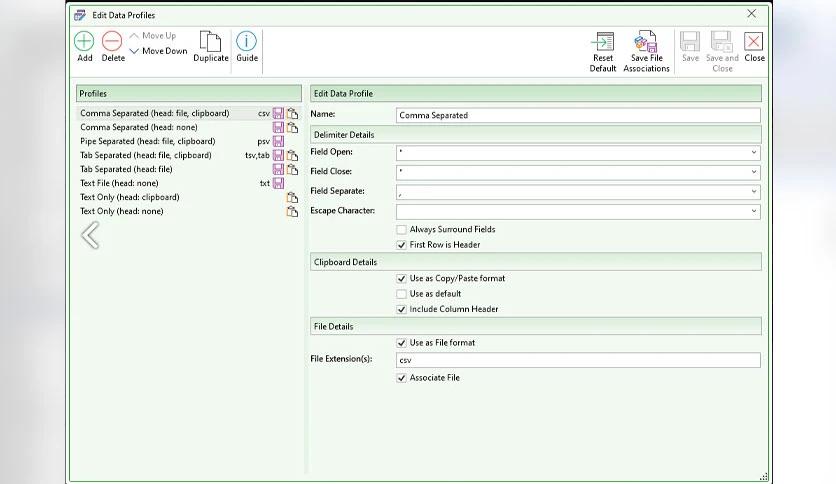
Task: Click the Save File Associations icon
Action: point(646,43)
